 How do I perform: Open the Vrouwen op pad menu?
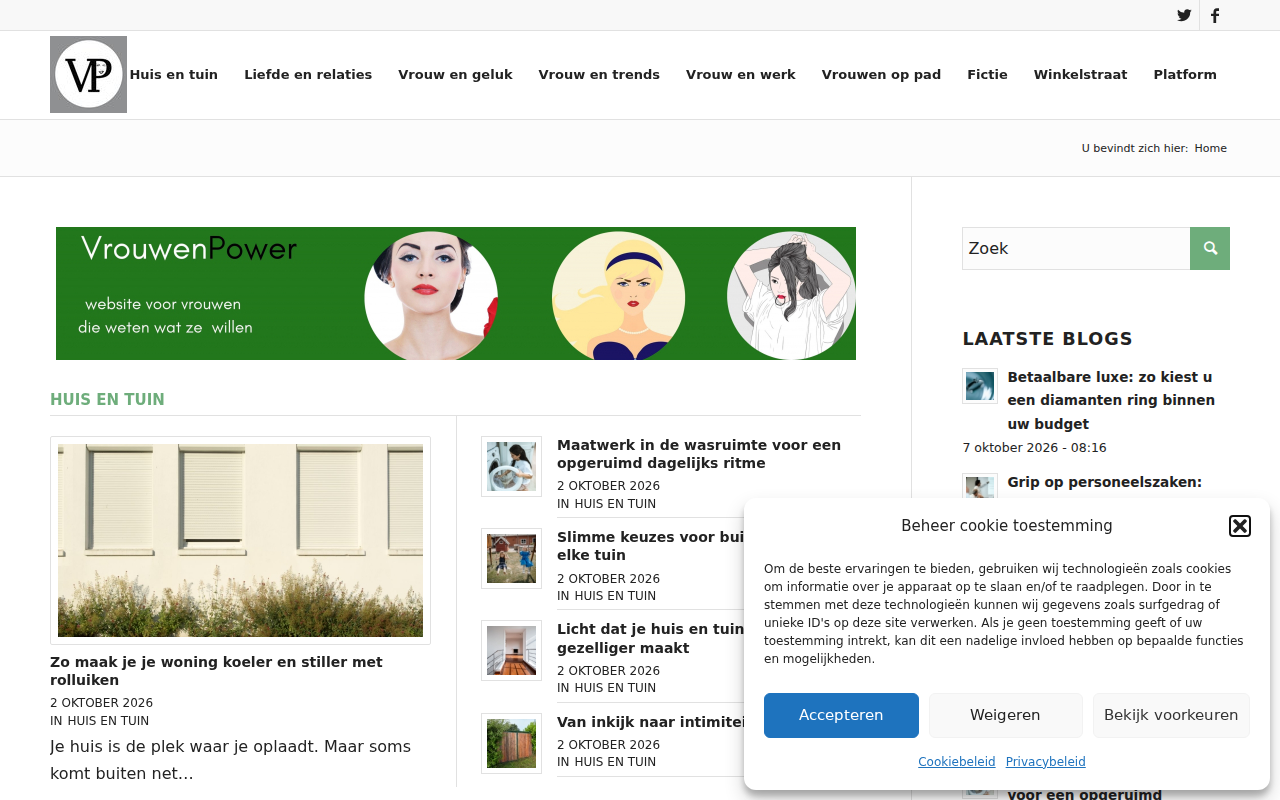click(x=881, y=75)
